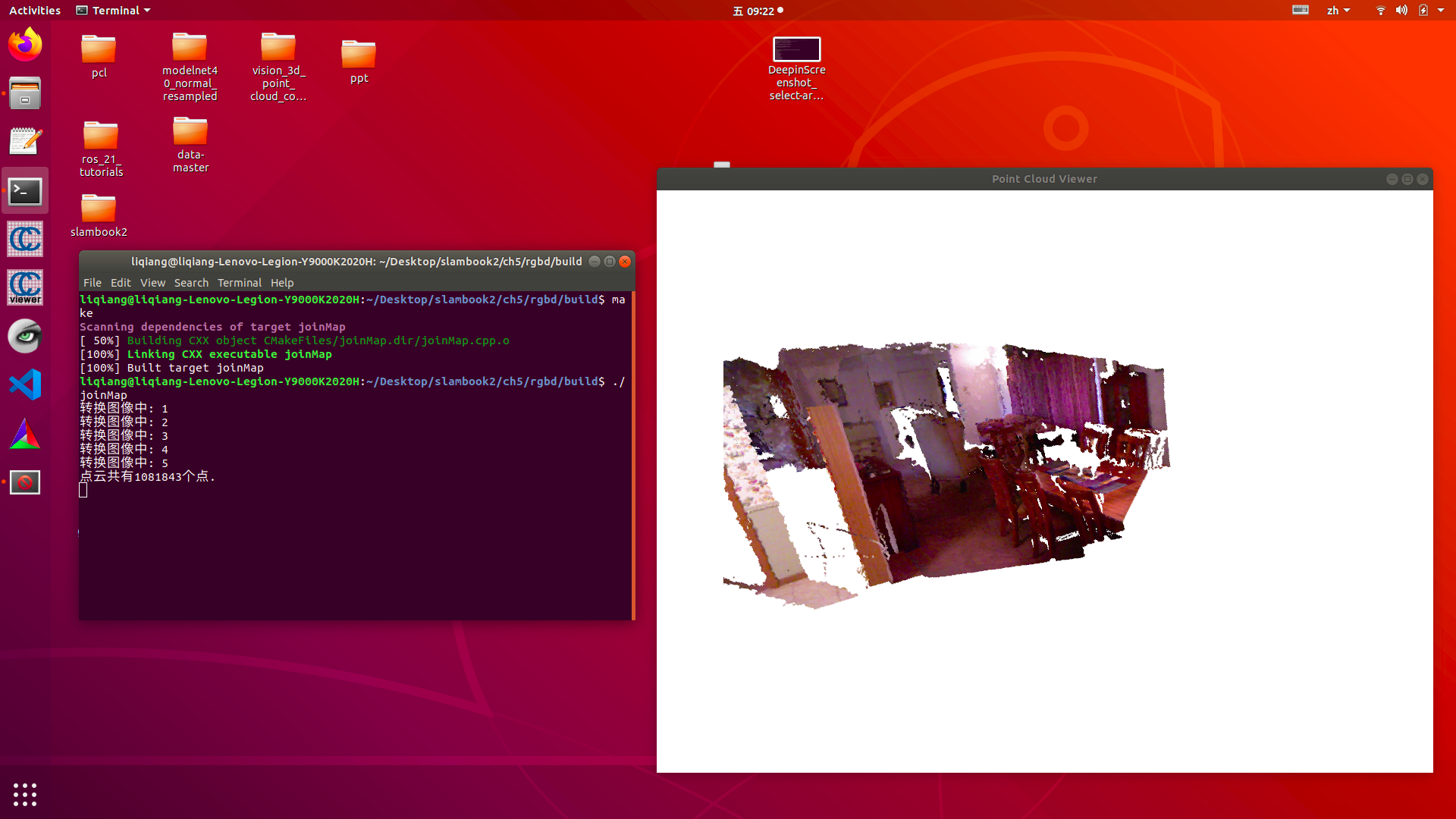Launch the eye-logo application from the dock
This screenshot has height=819, width=1456.
25,336
